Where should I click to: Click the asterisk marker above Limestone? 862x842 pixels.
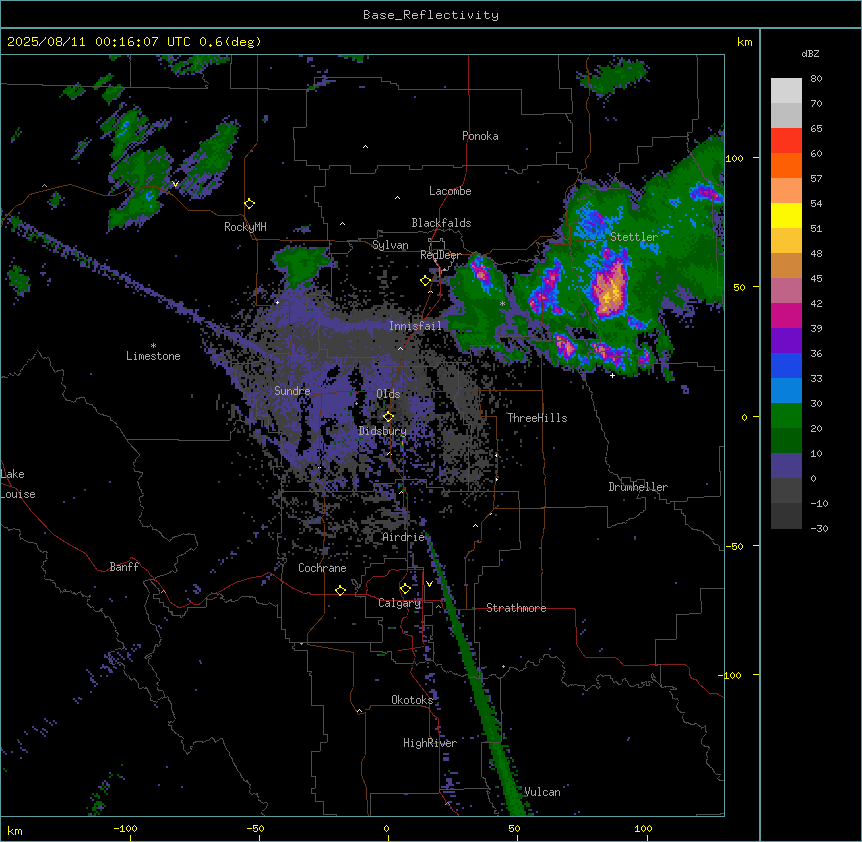click(153, 346)
